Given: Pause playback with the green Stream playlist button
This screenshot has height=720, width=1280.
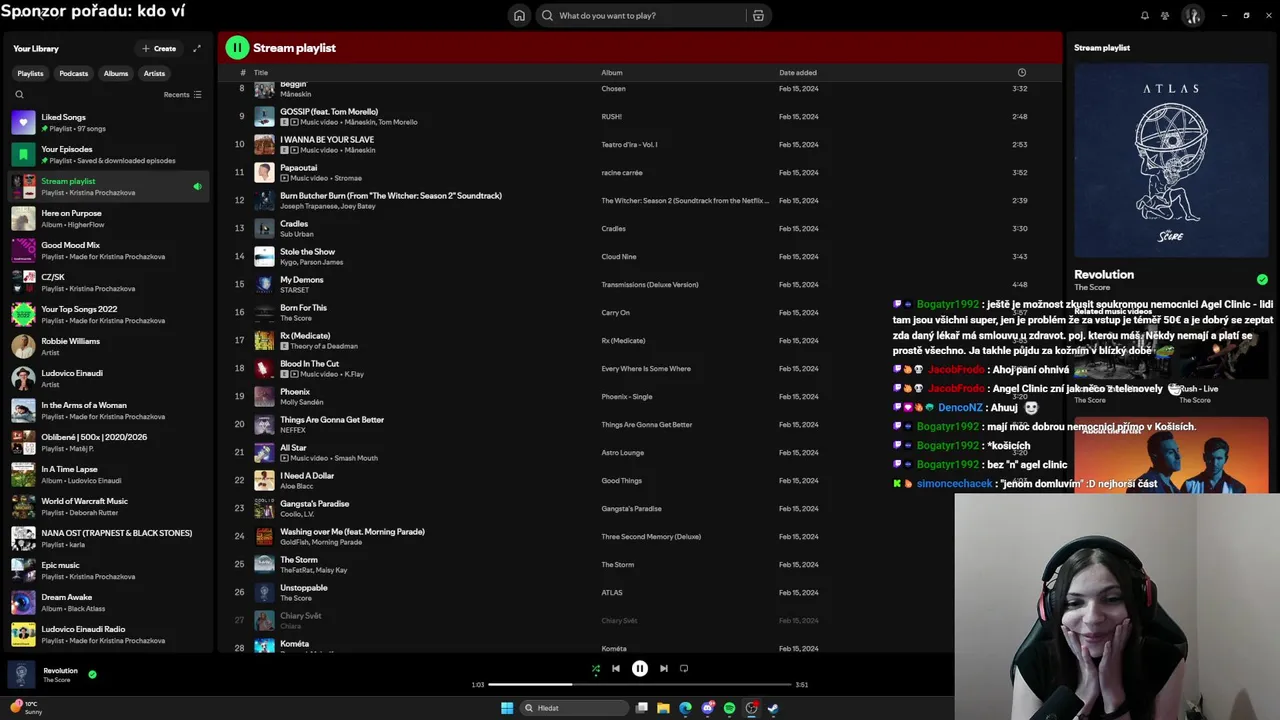Looking at the screenshot, I should [237, 47].
